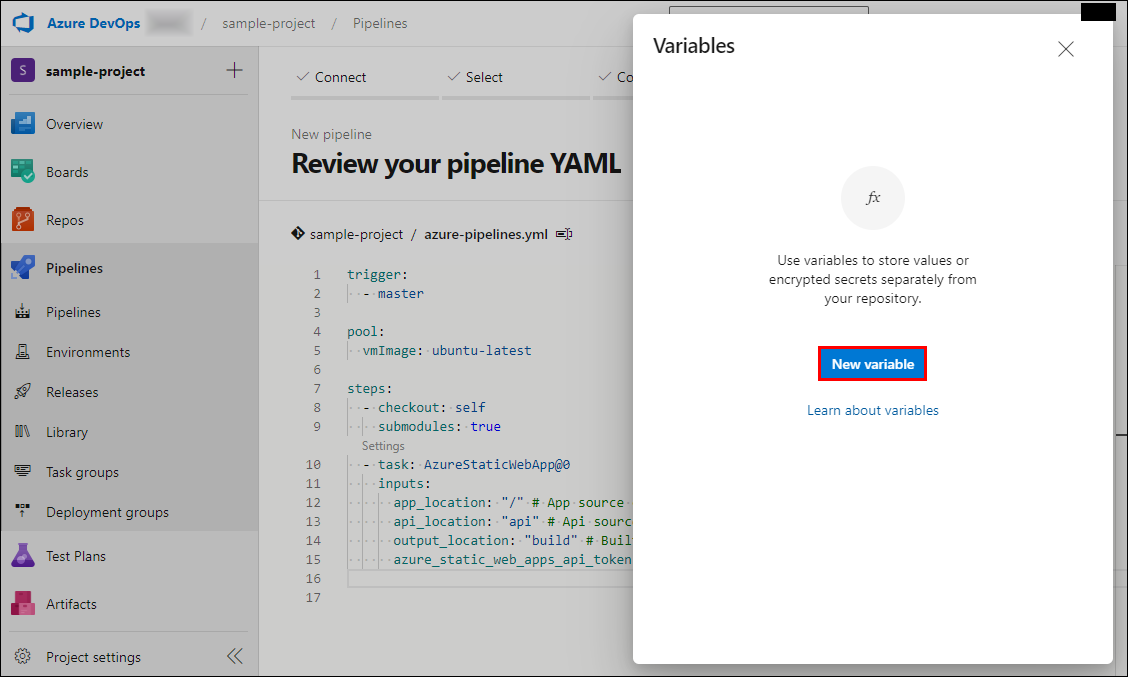Select the Artifacts label in the sidebar
The width and height of the screenshot is (1128, 677).
pos(71,604)
